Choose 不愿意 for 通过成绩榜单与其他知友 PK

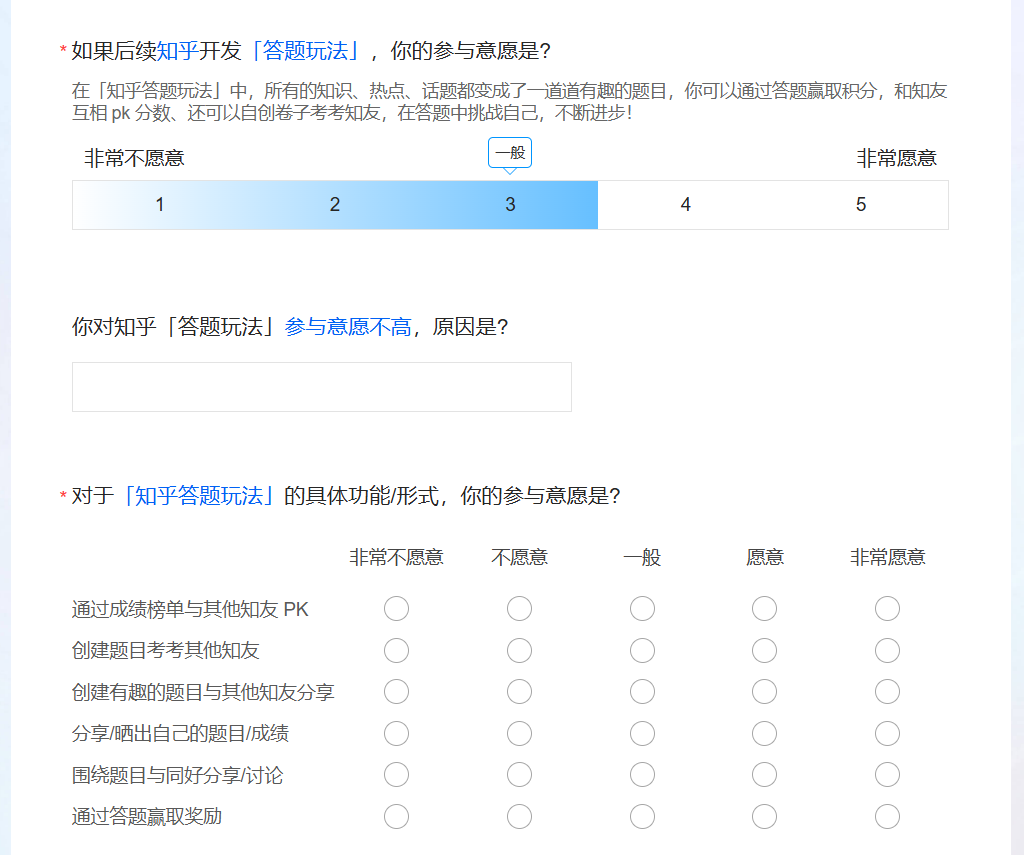pos(519,608)
